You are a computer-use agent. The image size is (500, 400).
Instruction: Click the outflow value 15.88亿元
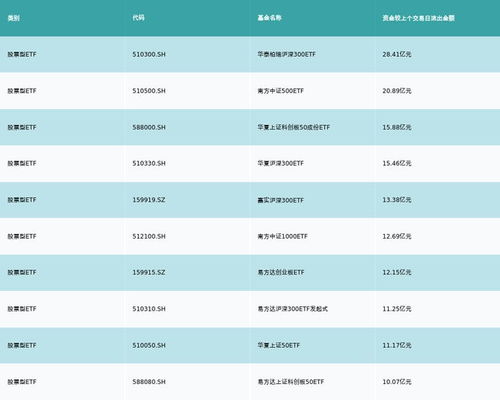tap(397, 127)
